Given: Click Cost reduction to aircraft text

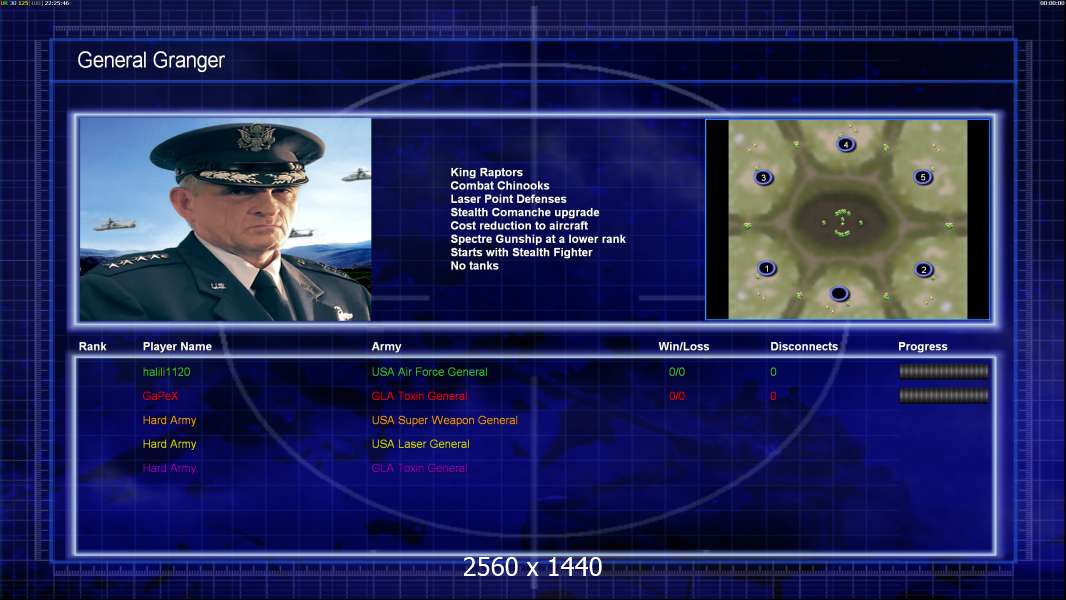Looking at the screenshot, I should pos(519,226).
